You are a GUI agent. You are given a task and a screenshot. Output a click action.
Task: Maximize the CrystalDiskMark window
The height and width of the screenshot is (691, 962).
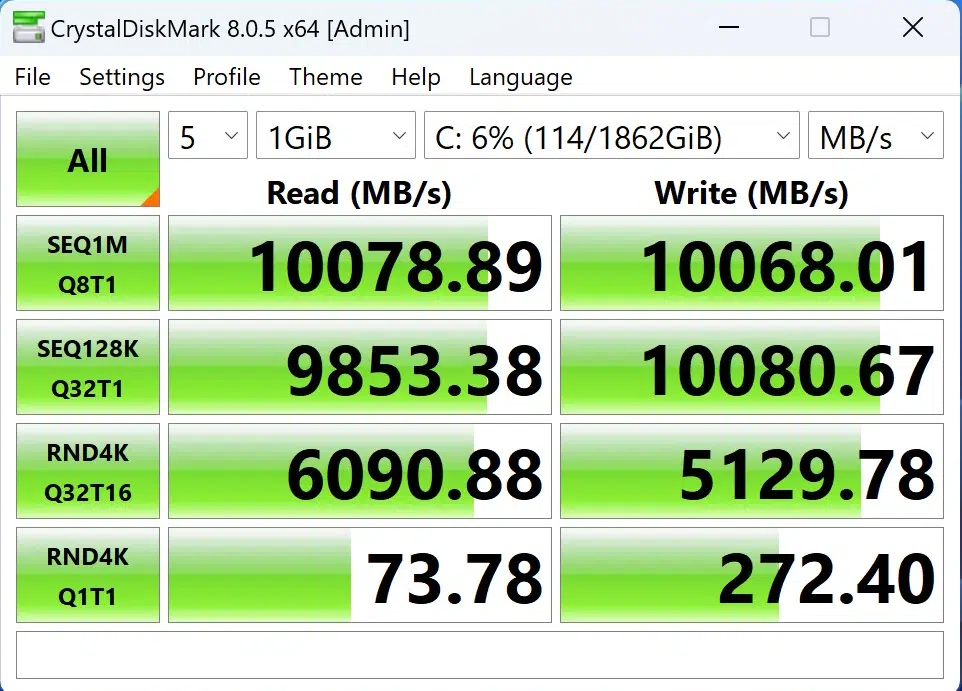820,28
